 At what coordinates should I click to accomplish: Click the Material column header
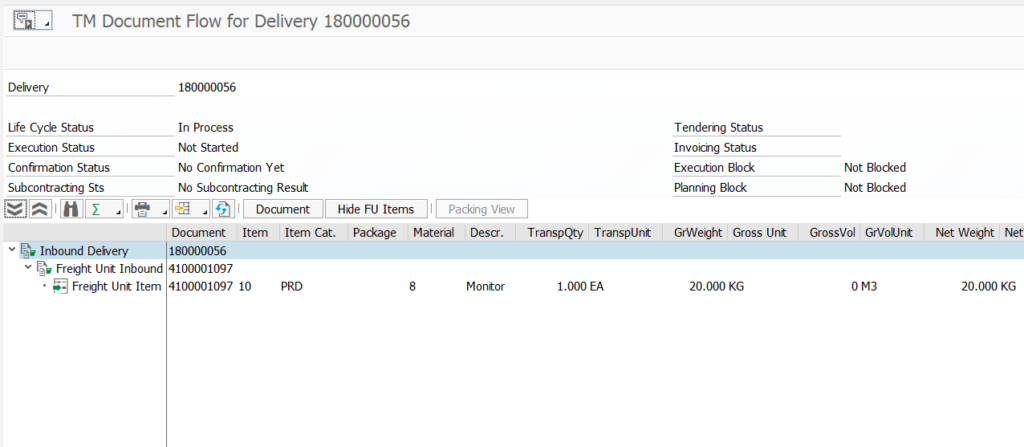tap(433, 232)
